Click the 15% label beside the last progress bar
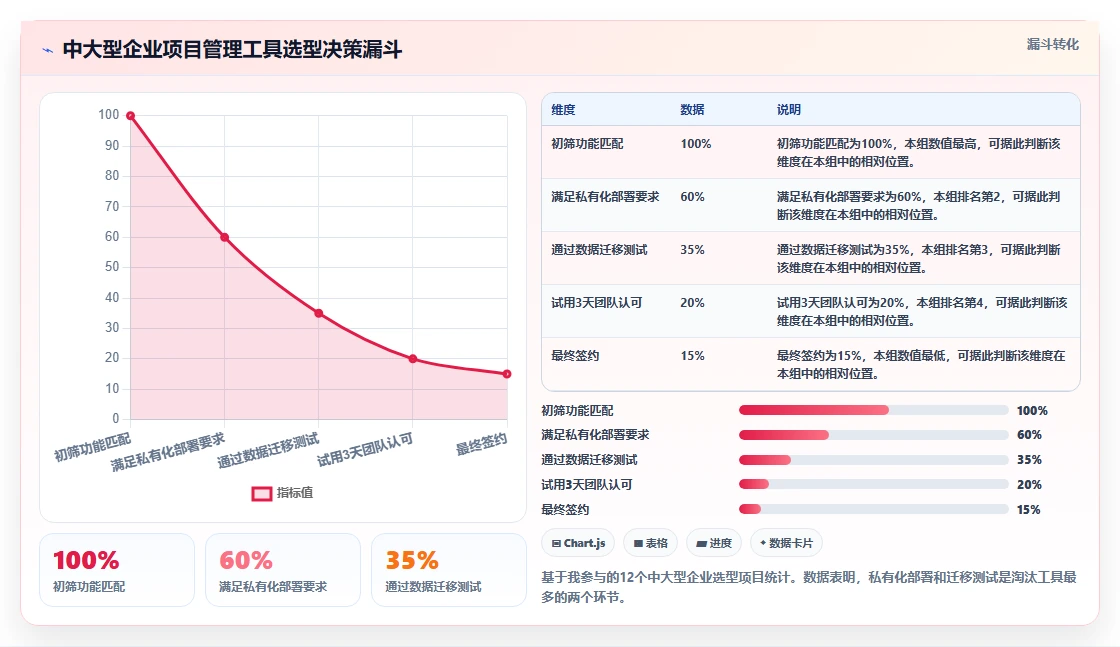Image resolution: width=1120 pixels, height=647 pixels. click(x=1029, y=510)
